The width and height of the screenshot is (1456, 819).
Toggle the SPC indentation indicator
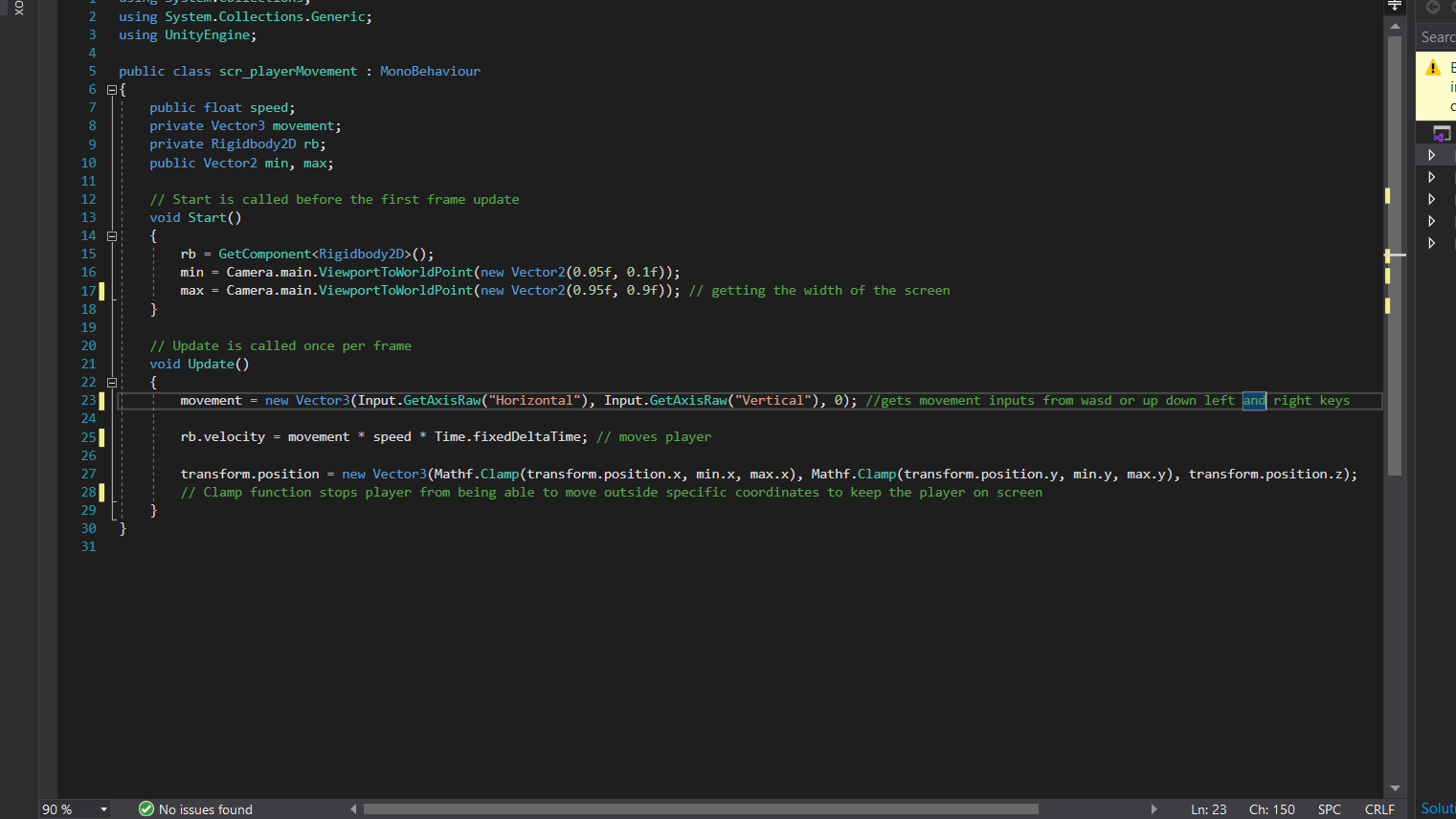tap(1329, 809)
